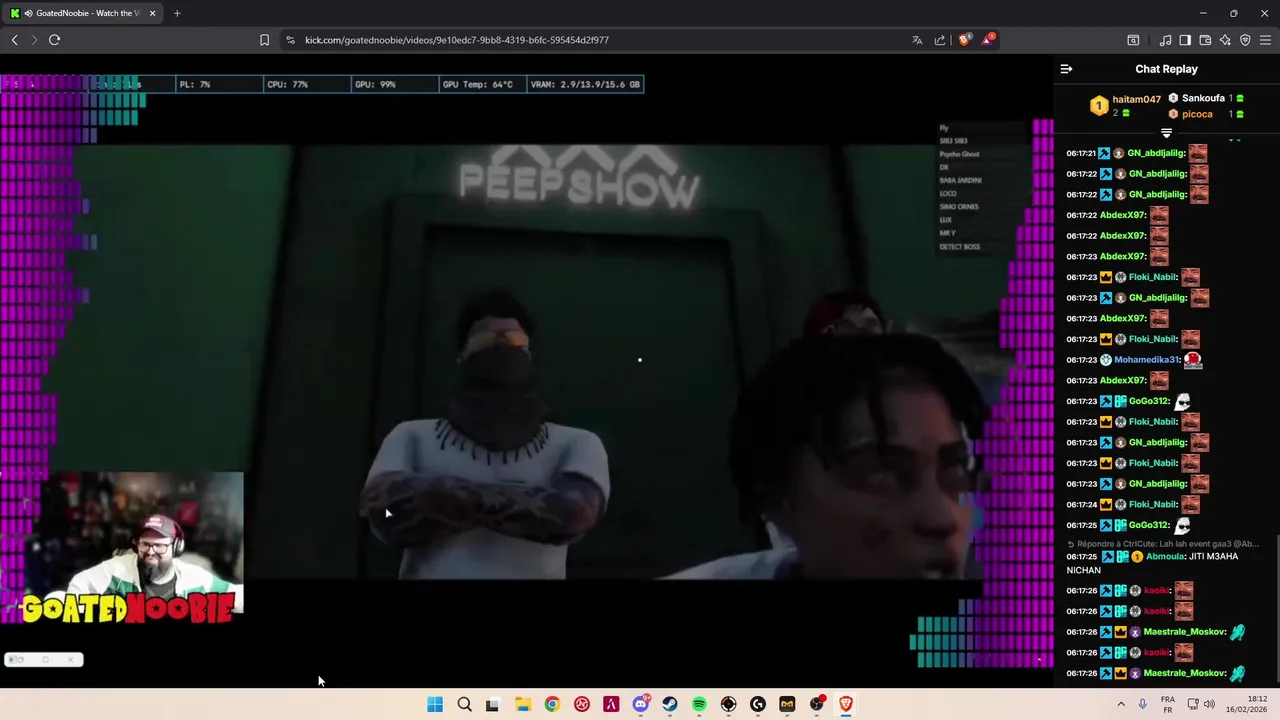Screen dimensions: 1280x720
Task: Show hidden system tray icons
Action: tap(1121, 704)
